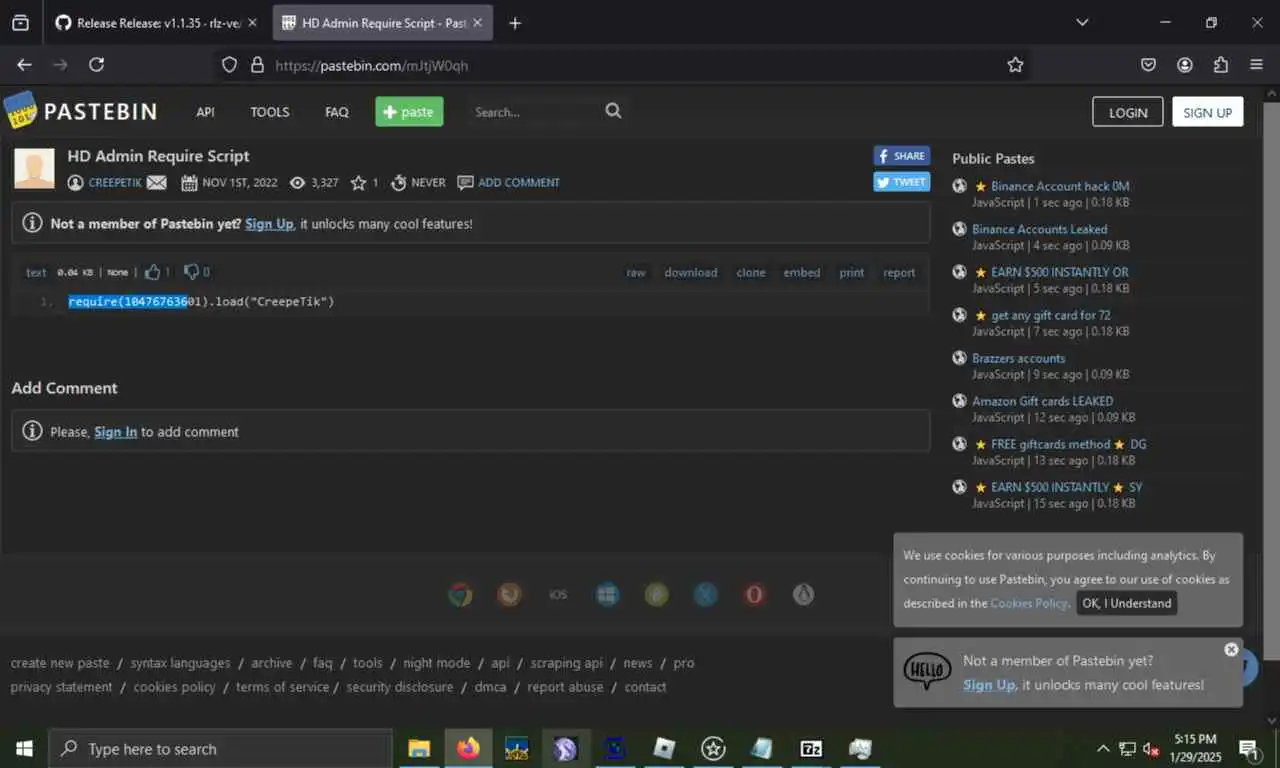Click the LOGIN button
Image resolution: width=1280 pixels, height=768 pixels.
1127,112
